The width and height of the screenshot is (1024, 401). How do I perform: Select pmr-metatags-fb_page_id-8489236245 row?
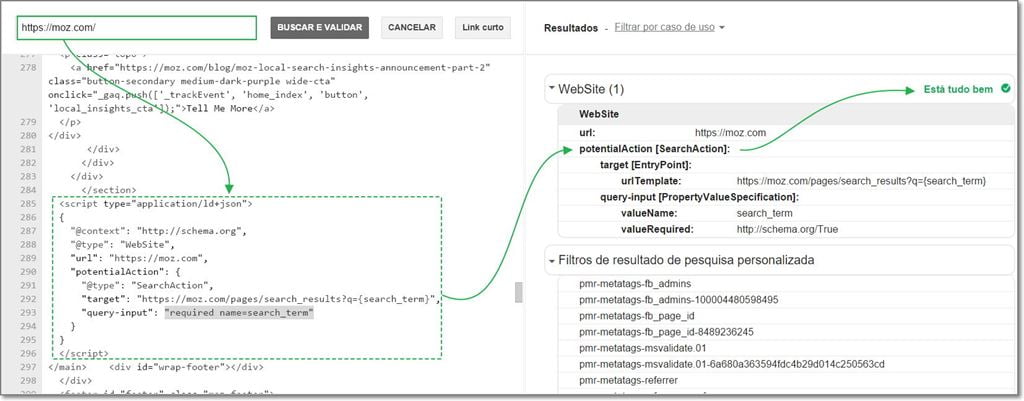(786, 332)
